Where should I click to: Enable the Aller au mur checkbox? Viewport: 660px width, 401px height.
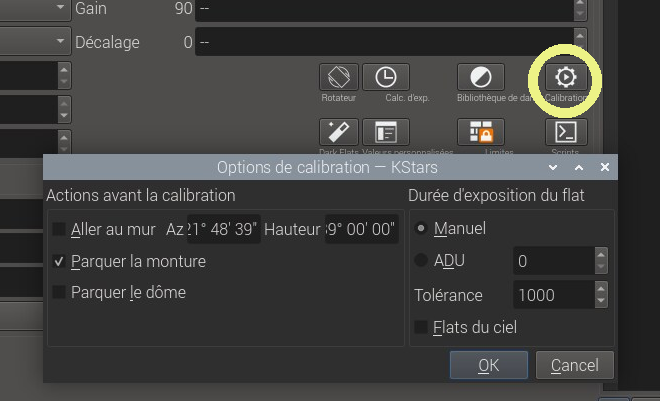tap(60, 229)
